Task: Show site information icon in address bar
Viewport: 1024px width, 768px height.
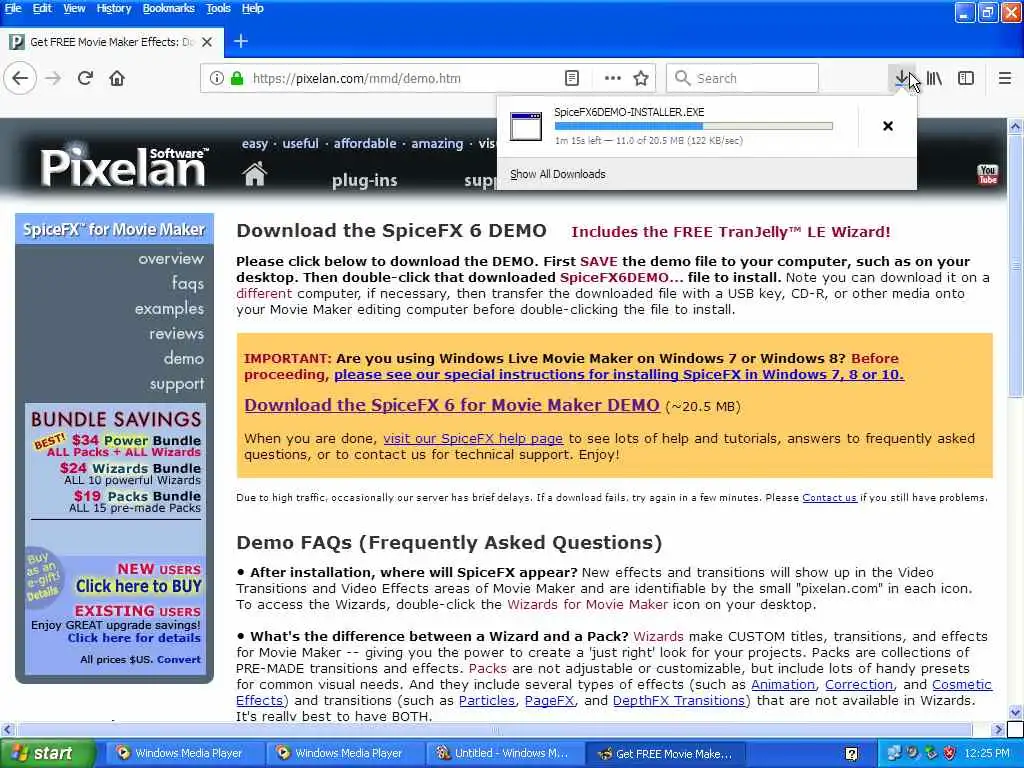Action: (x=216, y=78)
